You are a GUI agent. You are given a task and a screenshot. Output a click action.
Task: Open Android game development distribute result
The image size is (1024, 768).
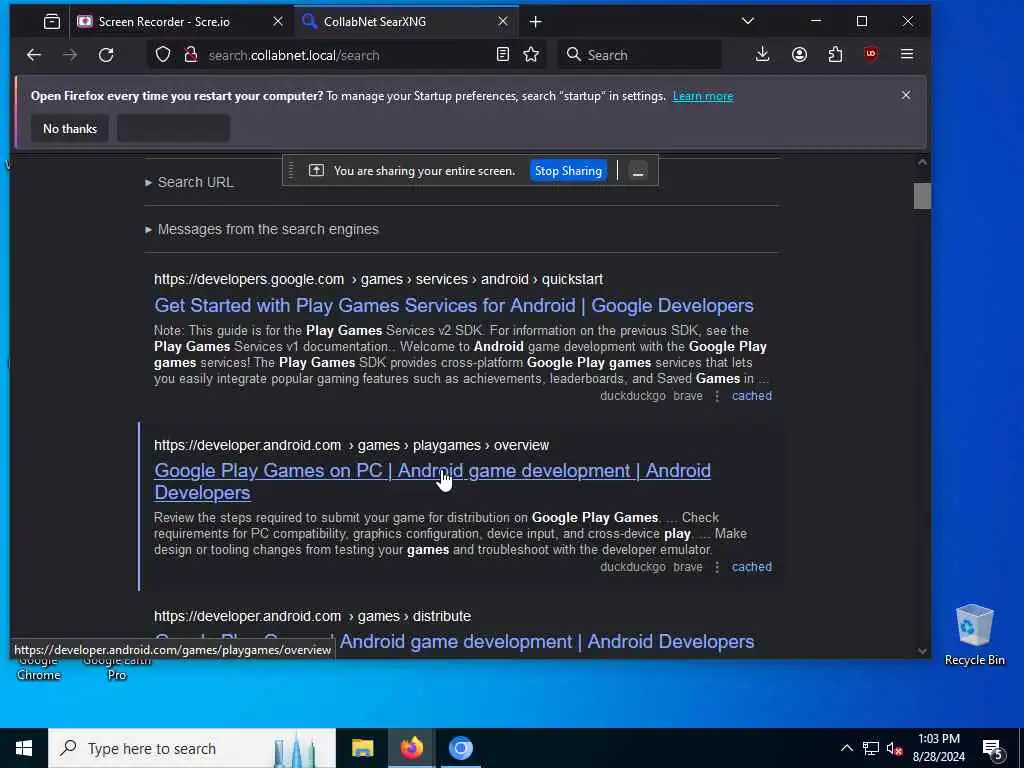tap(547, 641)
